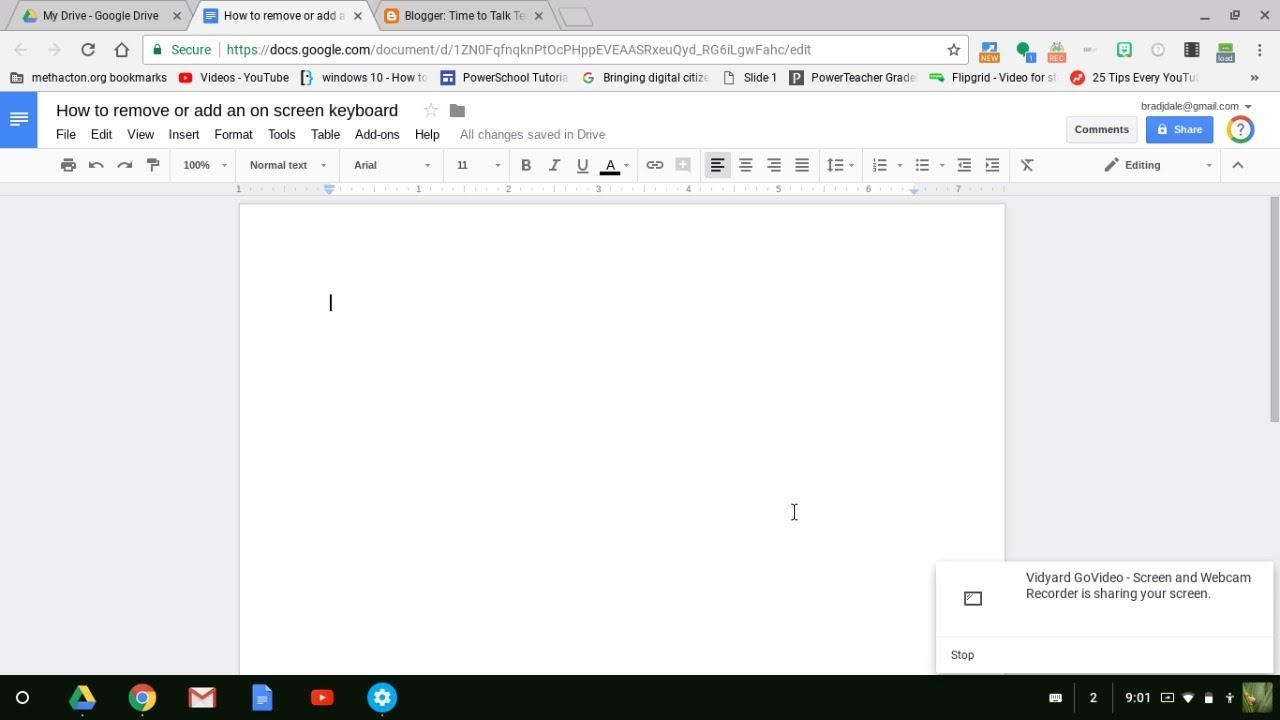Open the Normal text style dropdown
This screenshot has width=1280, height=720.
click(288, 165)
